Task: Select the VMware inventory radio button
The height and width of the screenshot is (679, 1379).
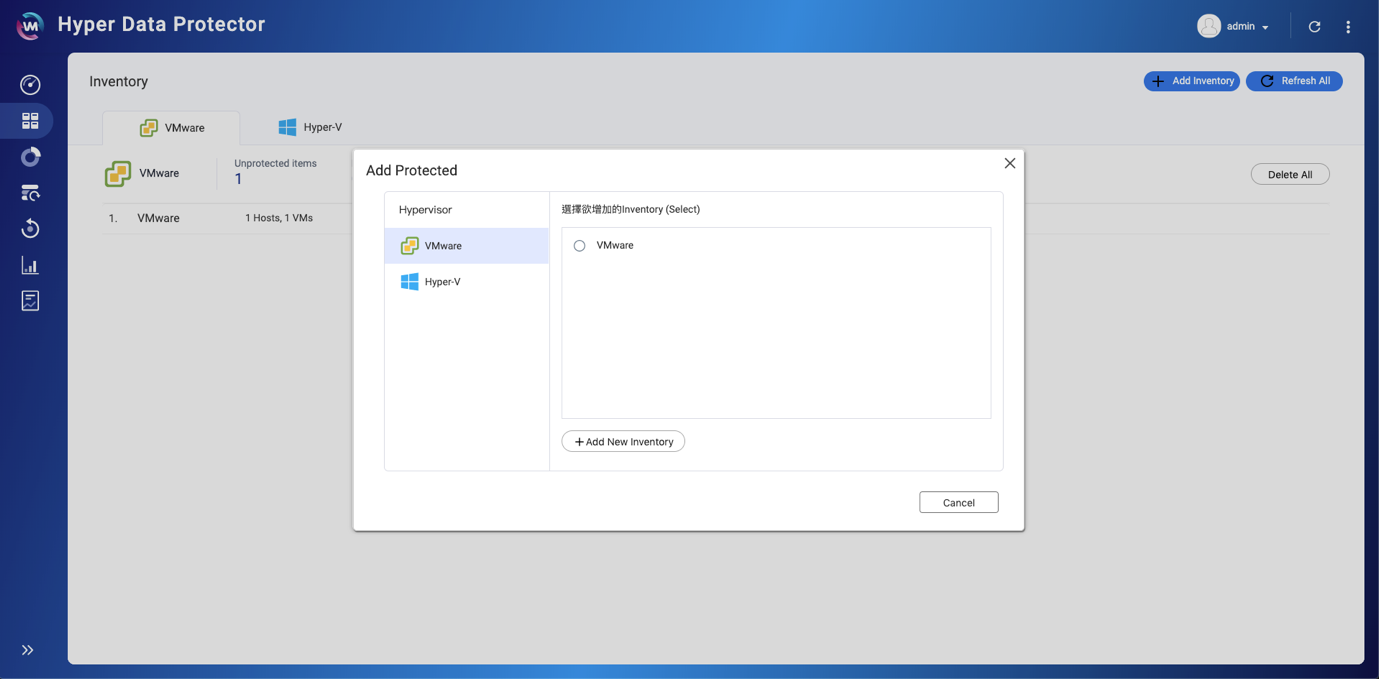Action: click(x=579, y=246)
